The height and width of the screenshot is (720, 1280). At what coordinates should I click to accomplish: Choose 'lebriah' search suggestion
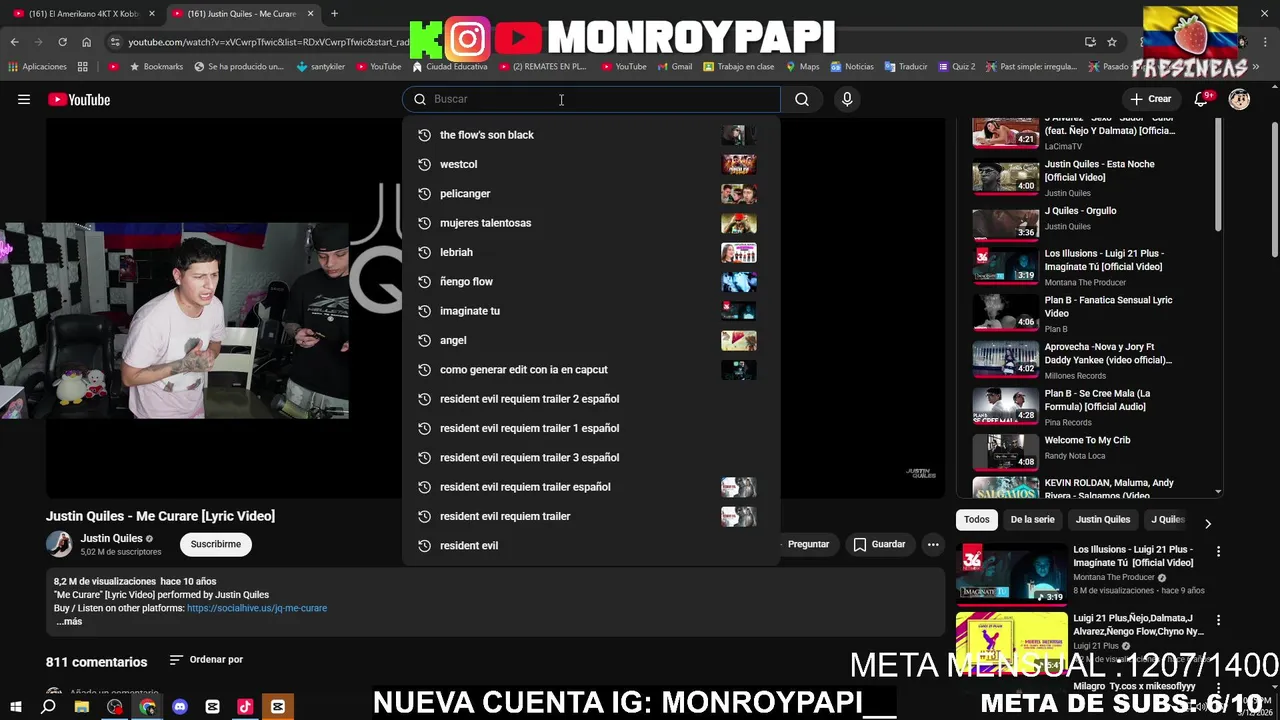click(x=590, y=252)
